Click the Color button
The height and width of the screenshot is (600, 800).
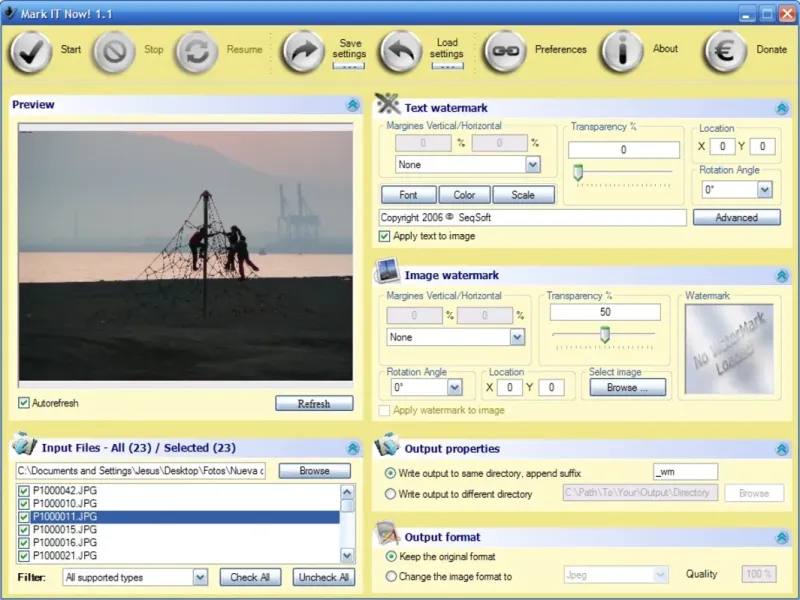point(464,195)
